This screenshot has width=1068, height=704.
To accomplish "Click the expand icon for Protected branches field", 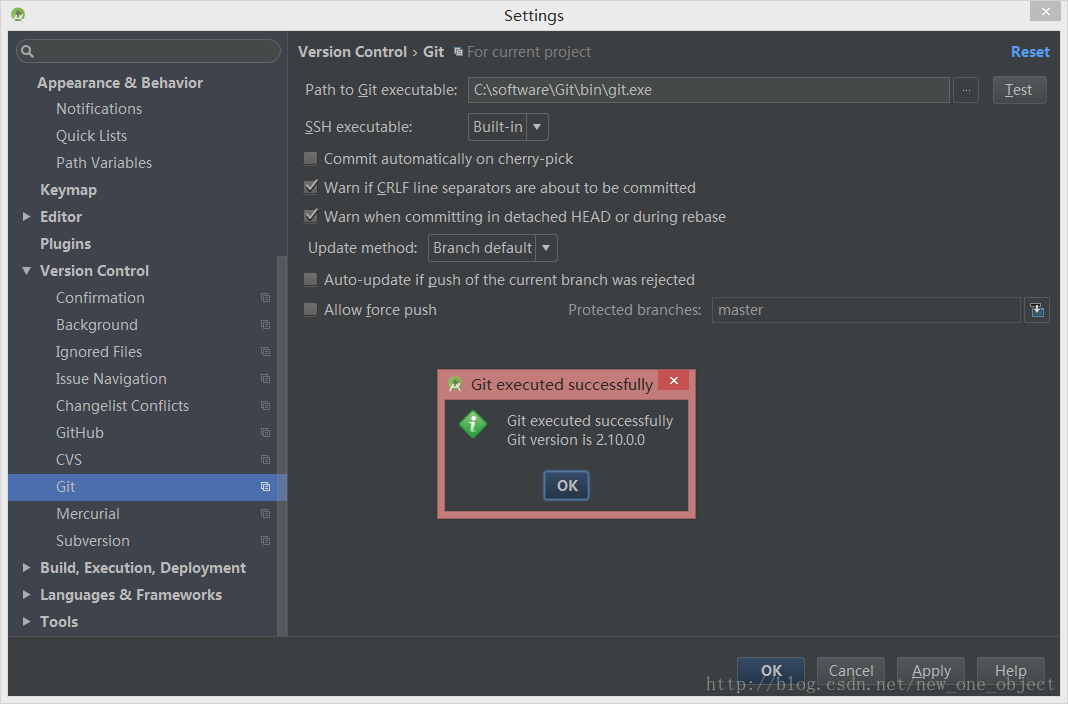I will click(x=1037, y=310).
